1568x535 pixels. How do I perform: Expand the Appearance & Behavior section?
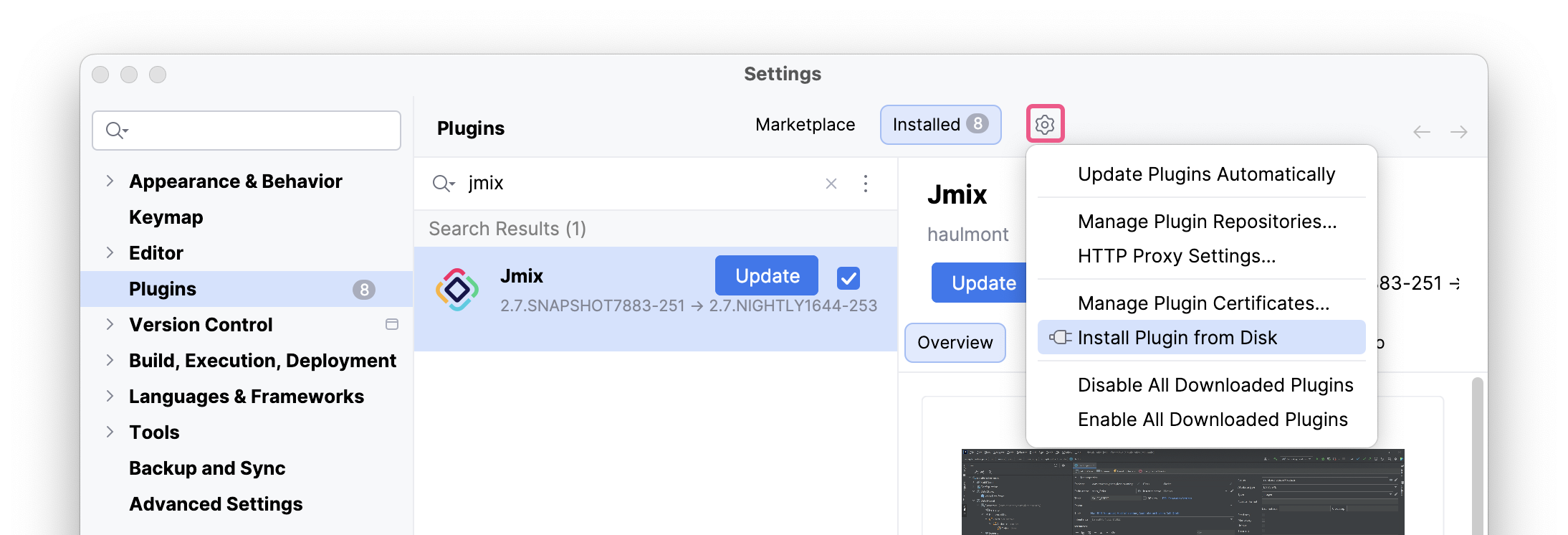pyautogui.click(x=110, y=181)
